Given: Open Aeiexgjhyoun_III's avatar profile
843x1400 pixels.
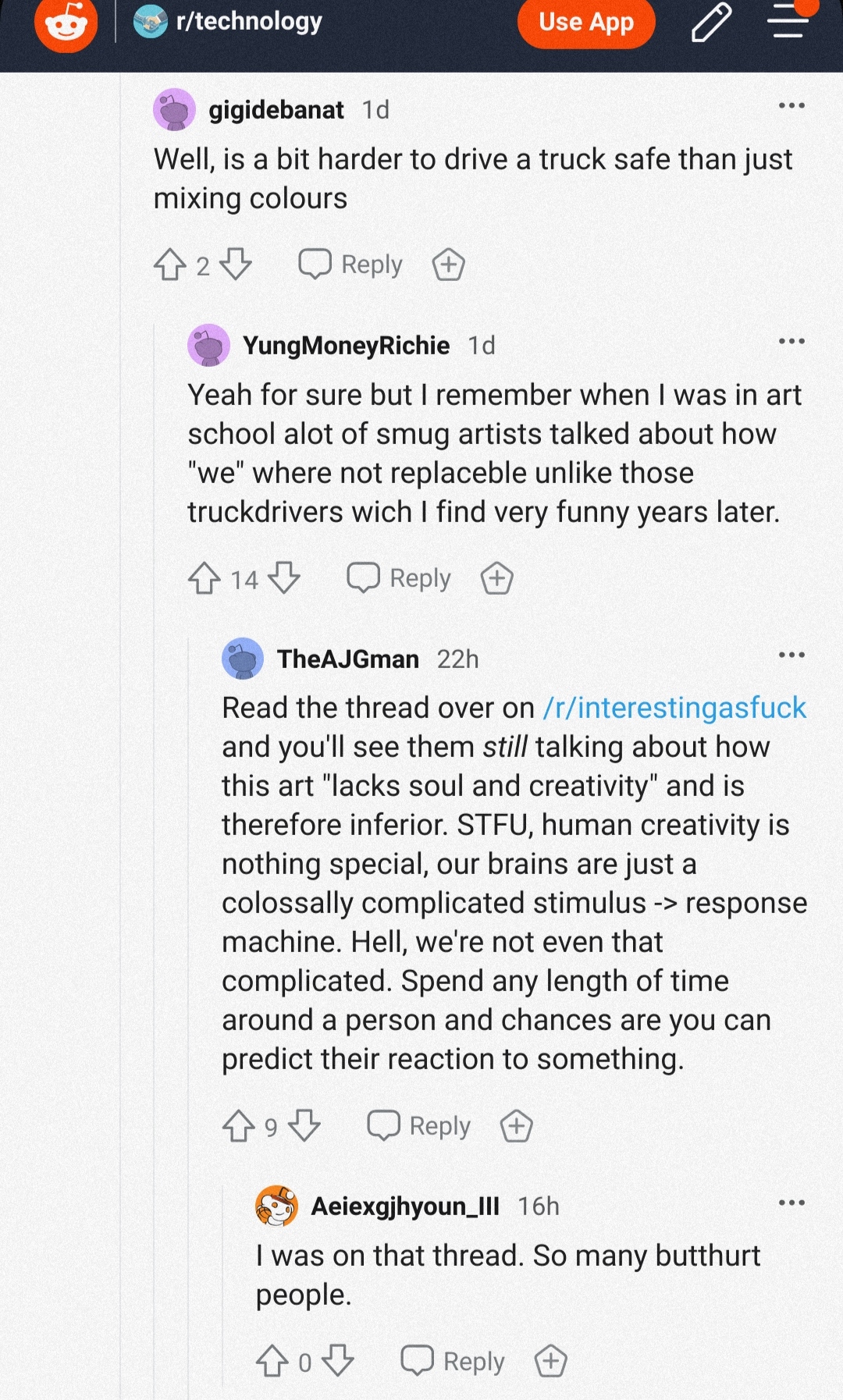Looking at the screenshot, I should [x=277, y=1206].
